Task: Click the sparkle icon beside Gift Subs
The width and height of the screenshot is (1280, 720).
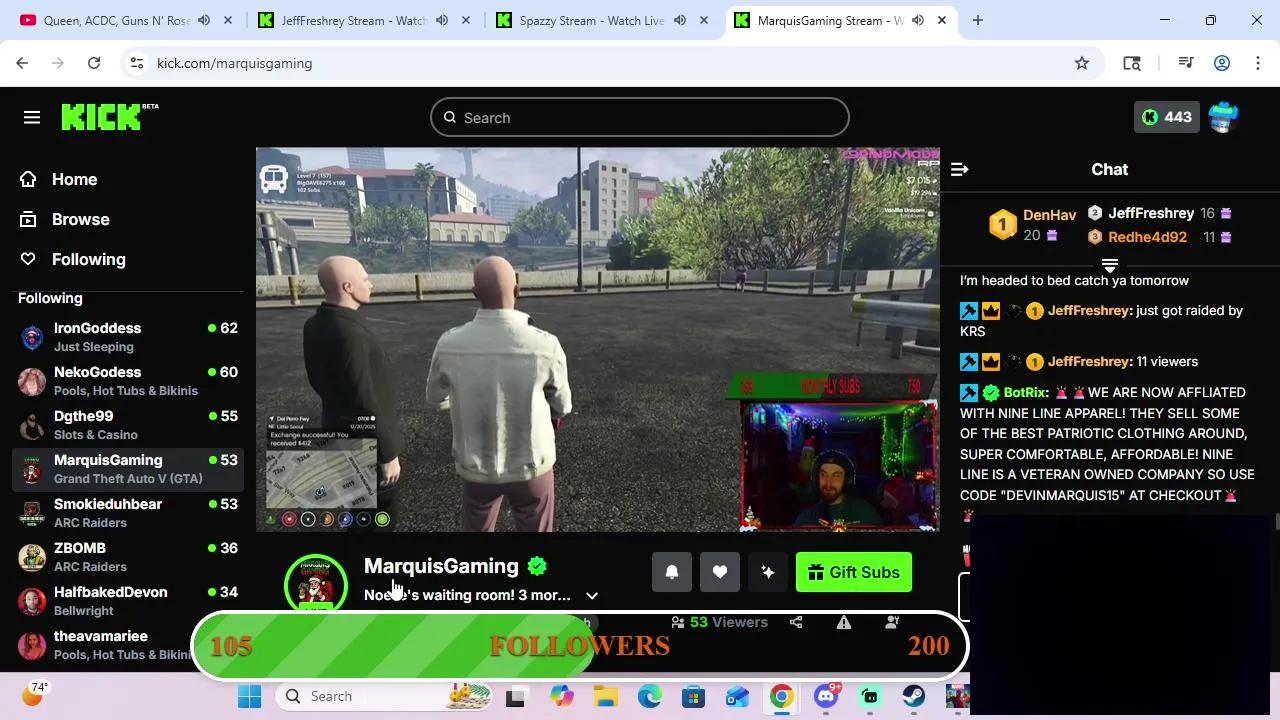Action: 768,572
